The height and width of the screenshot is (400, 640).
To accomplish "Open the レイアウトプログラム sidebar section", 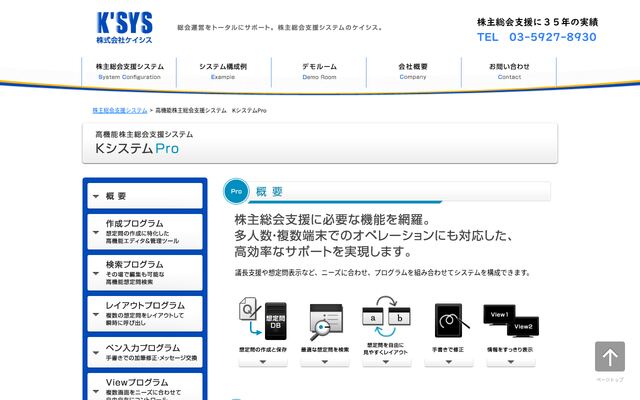I will 145,313.
